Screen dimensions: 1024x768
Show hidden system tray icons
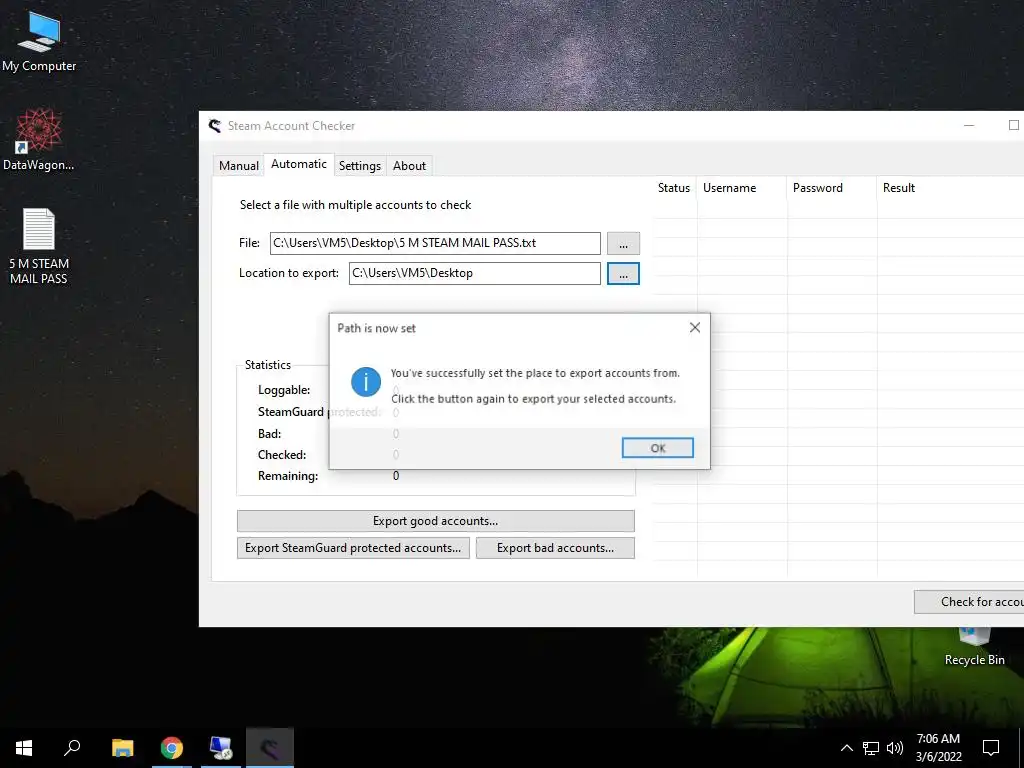pyautogui.click(x=846, y=748)
